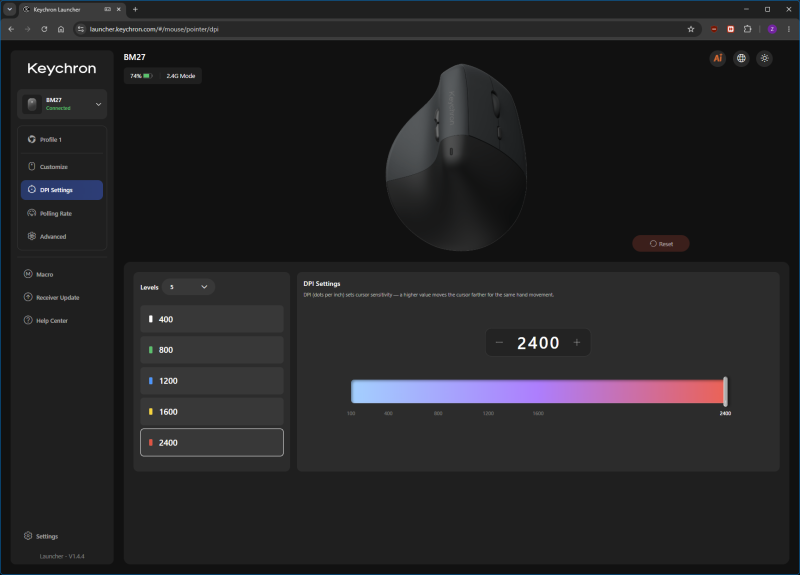The width and height of the screenshot is (800, 575).
Task: Open the Help Center
Action: tap(46, 320)
